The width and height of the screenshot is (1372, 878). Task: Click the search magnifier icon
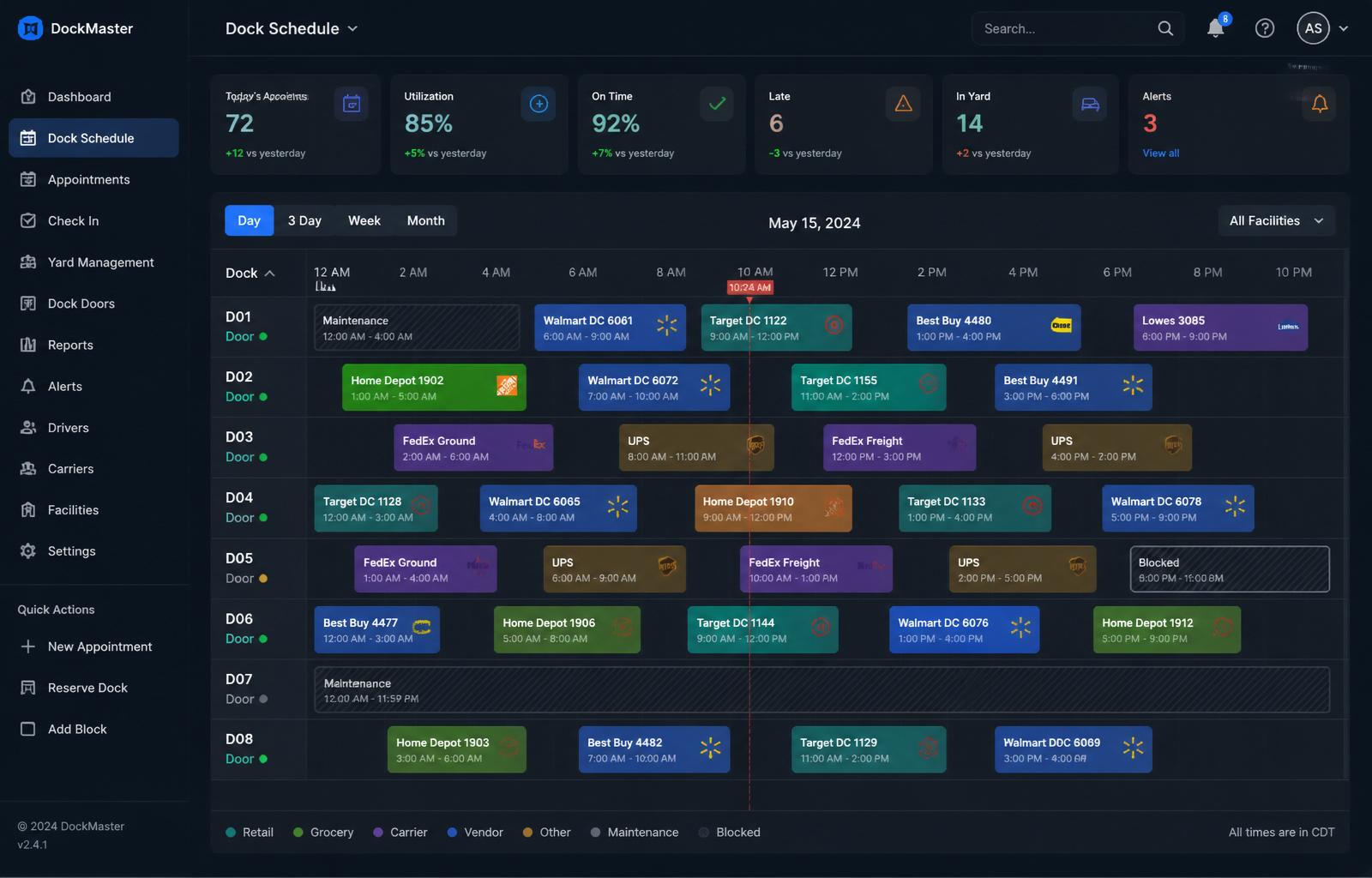click(1165, 28)
